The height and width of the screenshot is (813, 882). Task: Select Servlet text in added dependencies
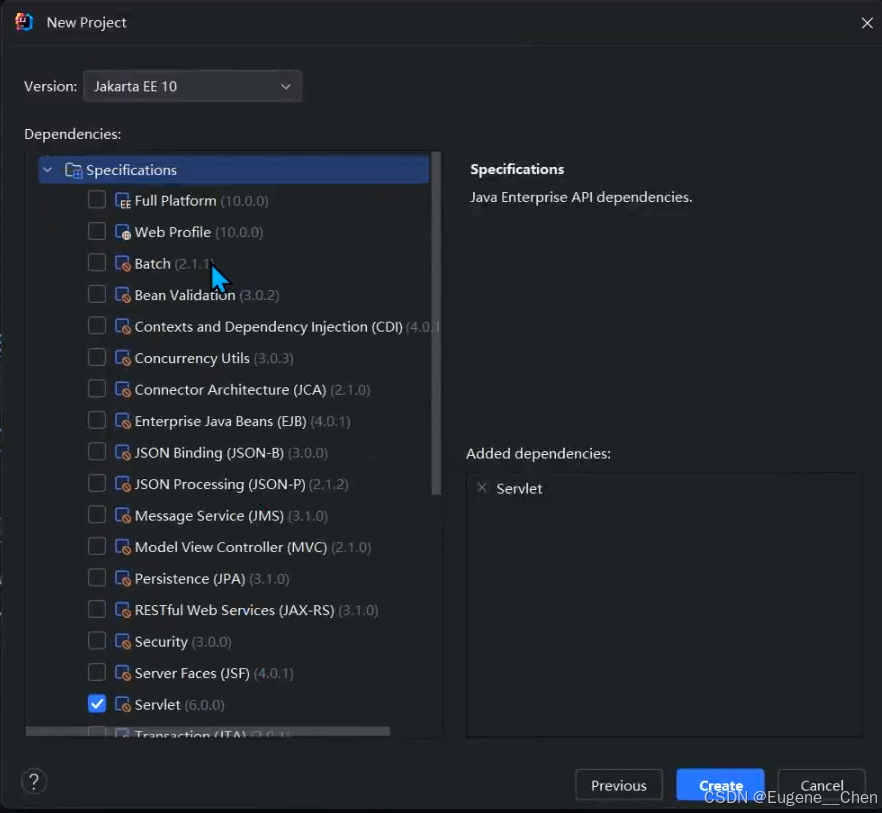tap(519, 488)
